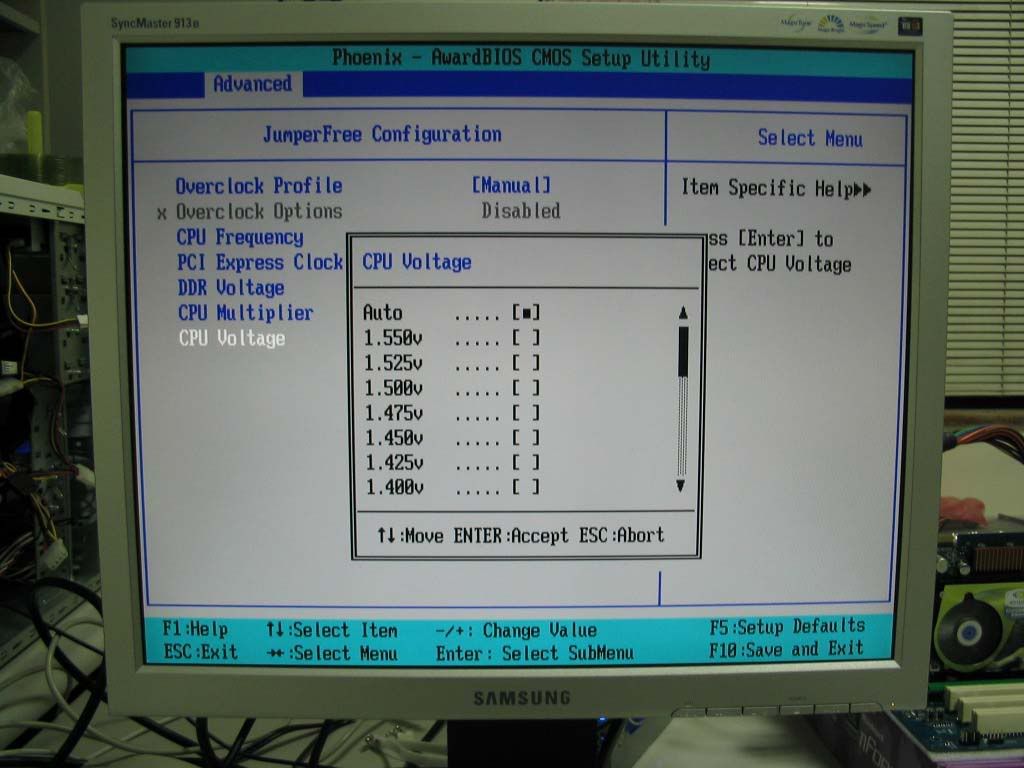Select the Advanced tab

(252, 84)
